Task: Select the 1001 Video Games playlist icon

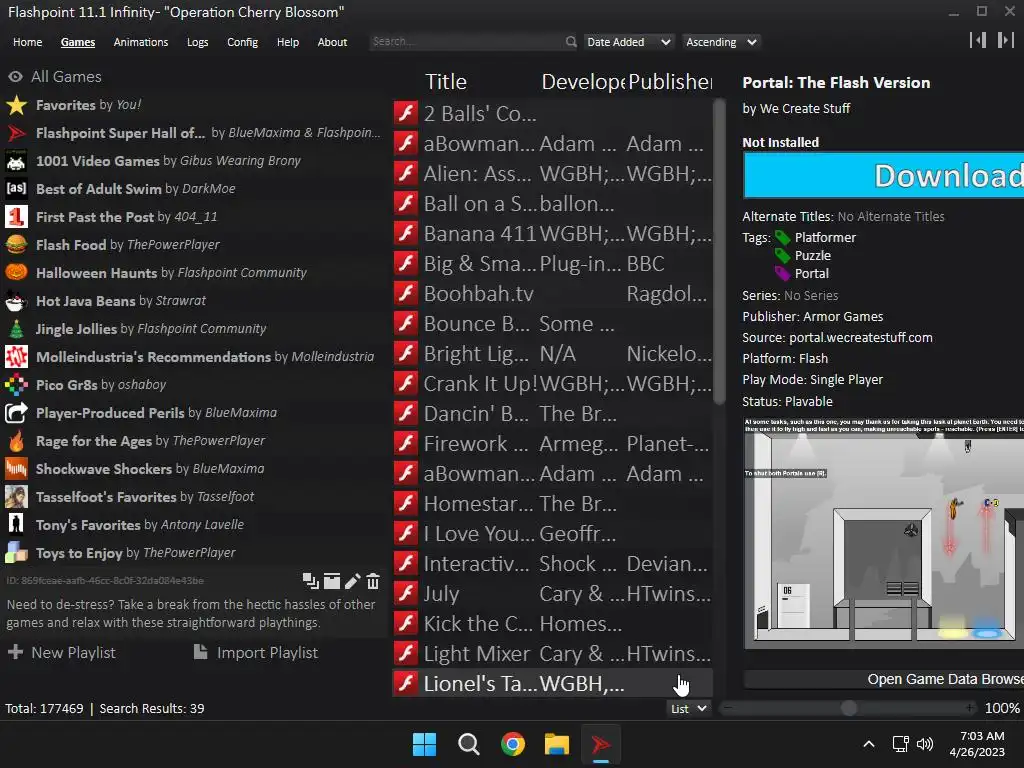Action: (16, 161)
